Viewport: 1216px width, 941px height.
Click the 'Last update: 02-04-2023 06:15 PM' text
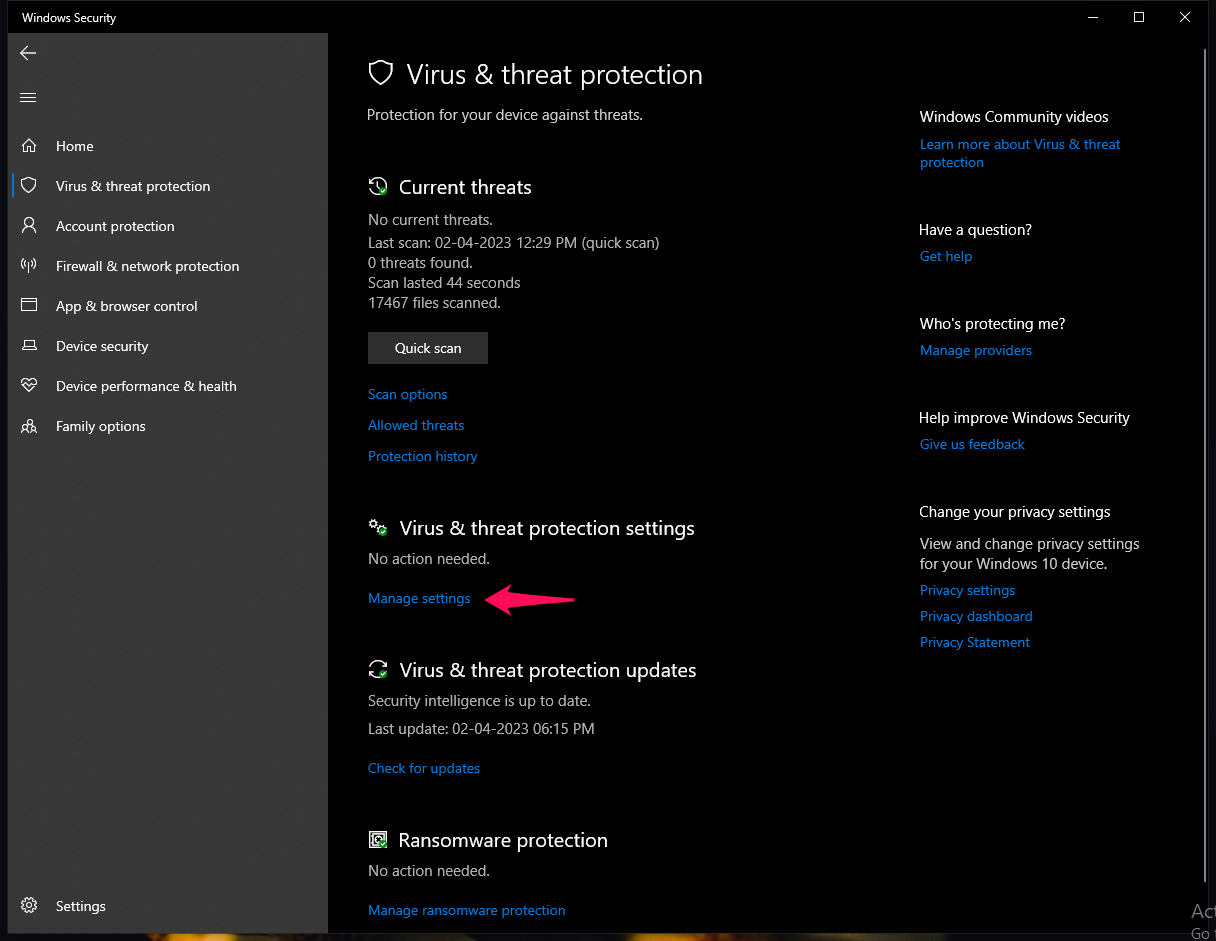point(481,729)
